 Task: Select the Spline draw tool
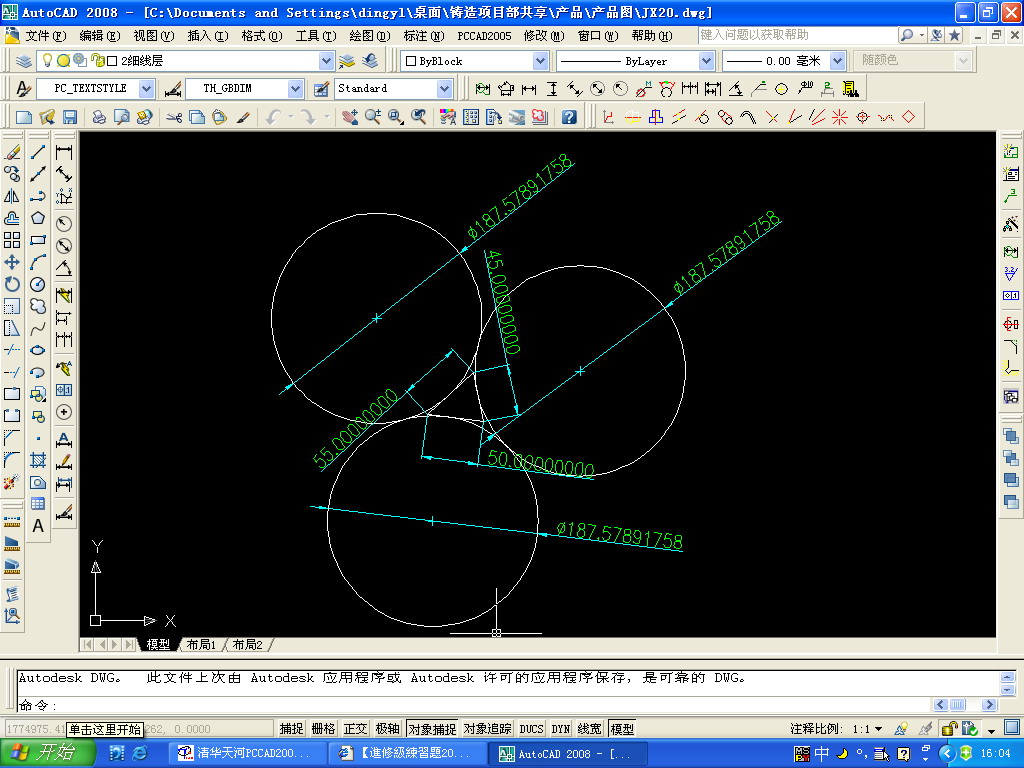pos(38,328)
